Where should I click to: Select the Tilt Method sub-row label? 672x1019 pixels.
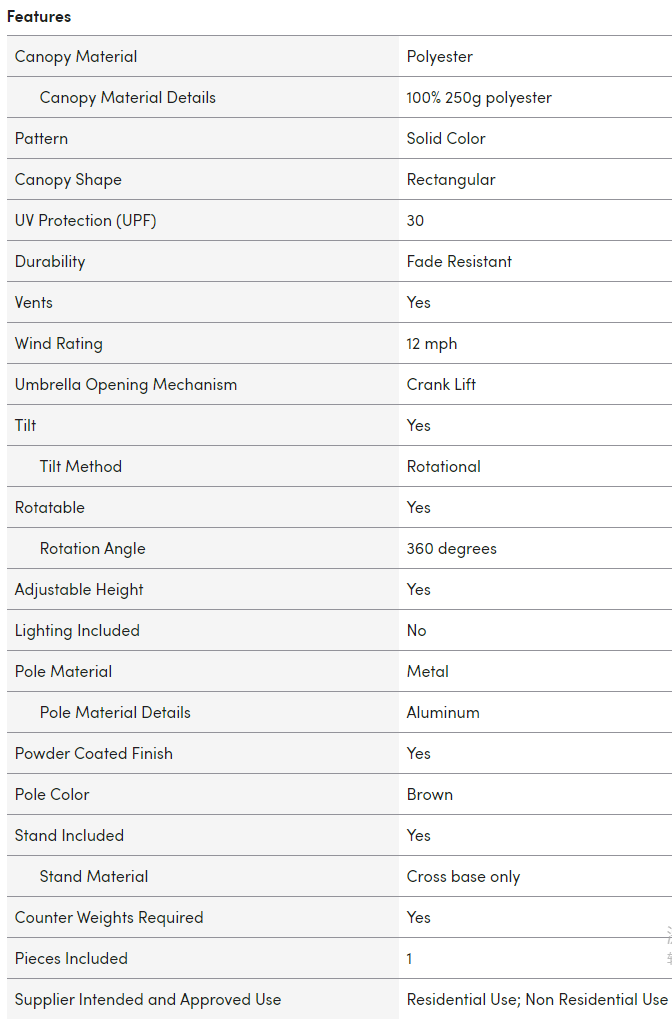click(x=81, y=467)
